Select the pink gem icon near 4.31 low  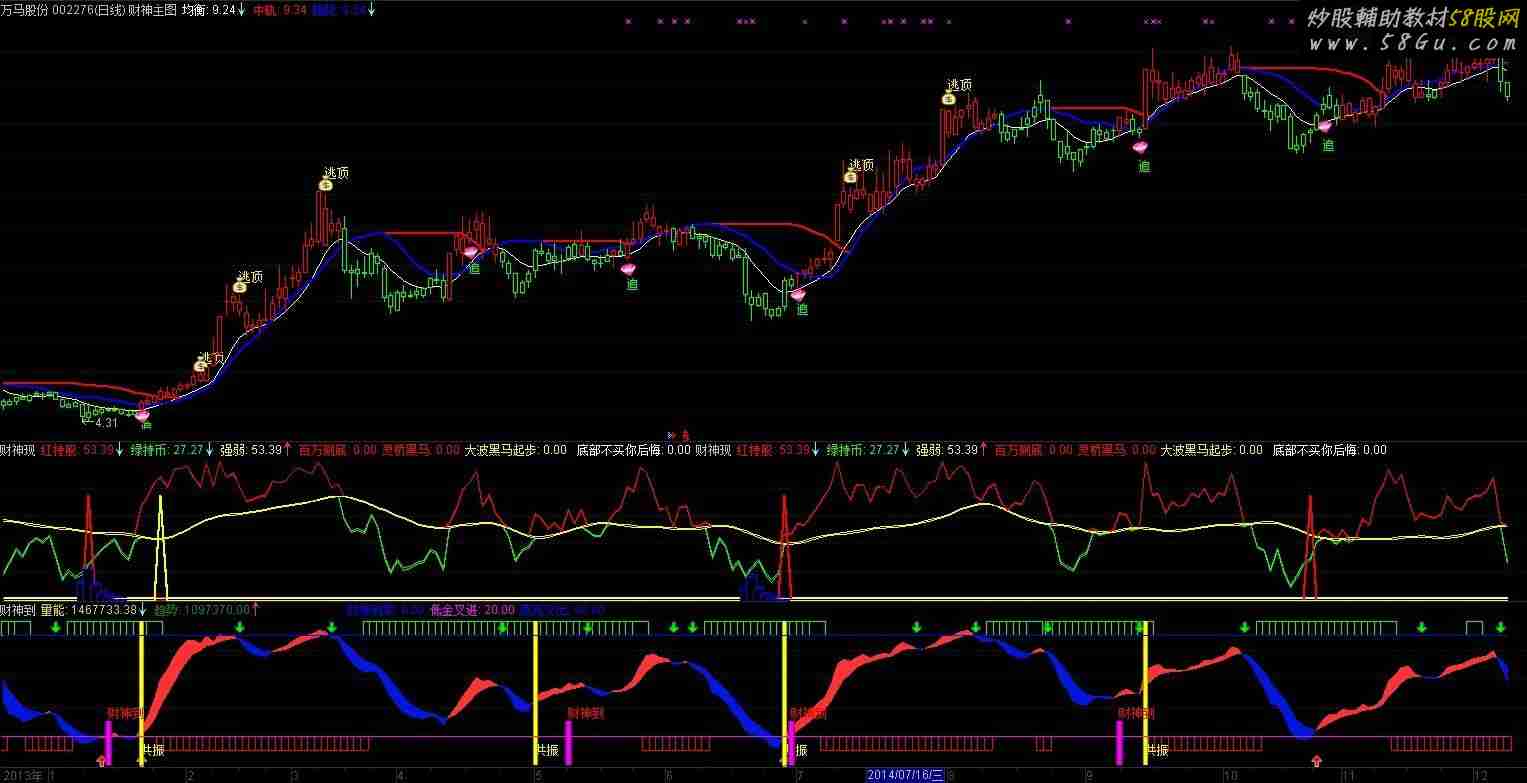[142, 414]
